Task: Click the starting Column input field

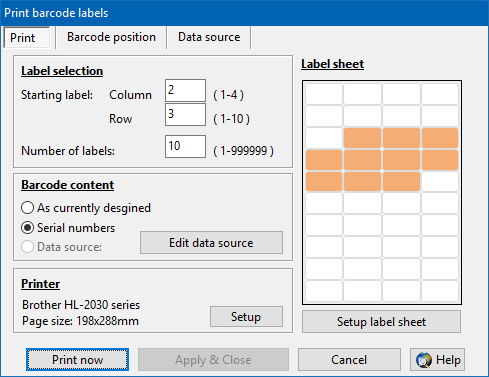Action: [x=185, y=90]
